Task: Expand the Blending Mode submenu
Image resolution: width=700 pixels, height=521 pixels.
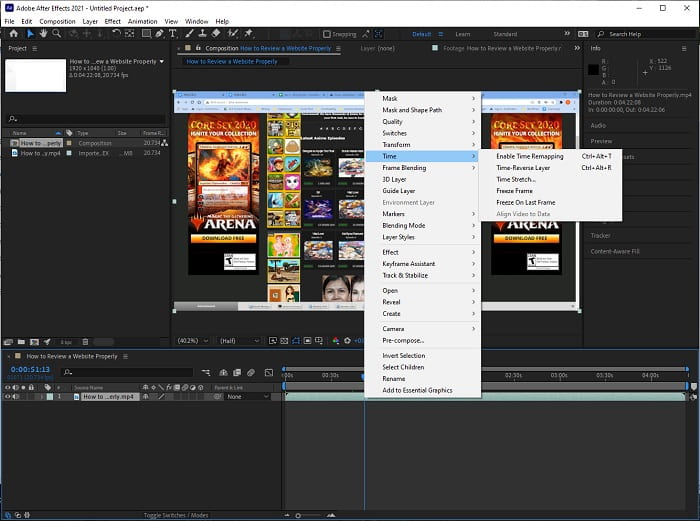Action: (x=423, y=225)
